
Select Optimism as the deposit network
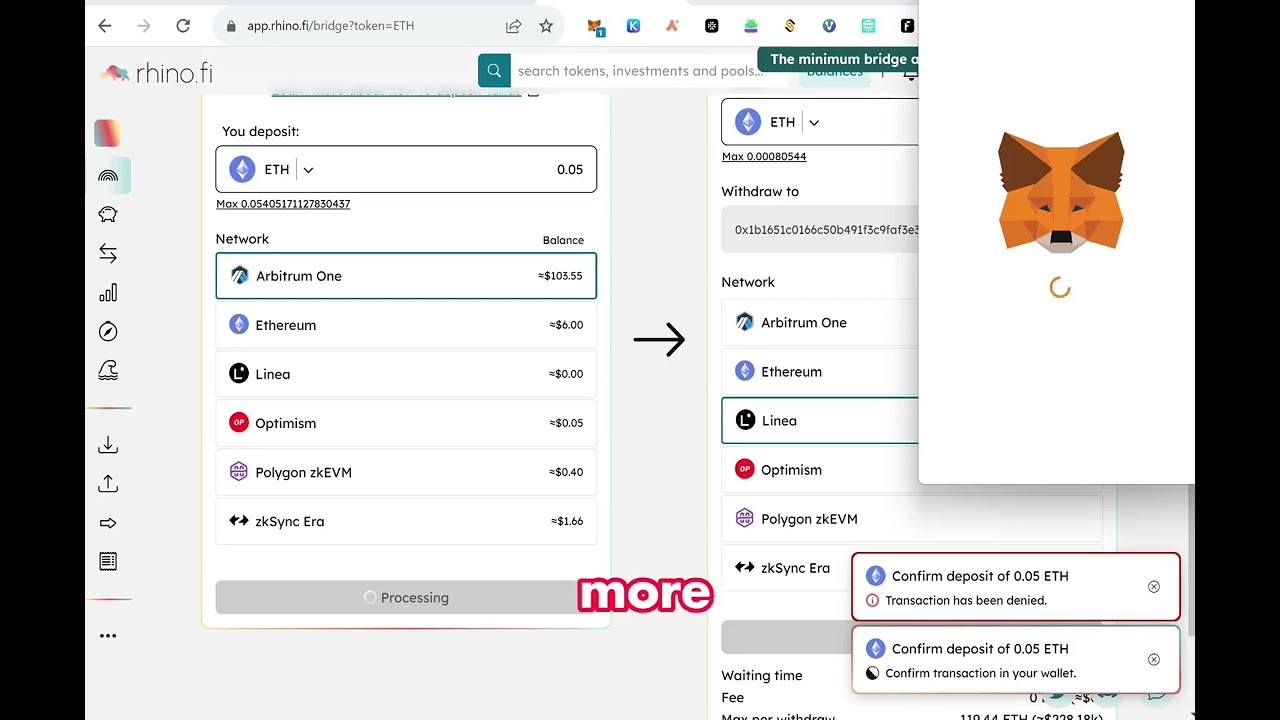click(406, 423)
